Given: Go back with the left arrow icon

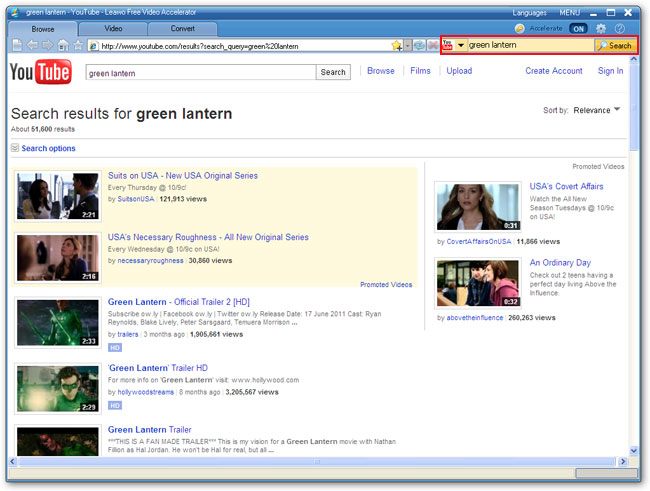Looking at the screenshot, I should click(32, 45).
